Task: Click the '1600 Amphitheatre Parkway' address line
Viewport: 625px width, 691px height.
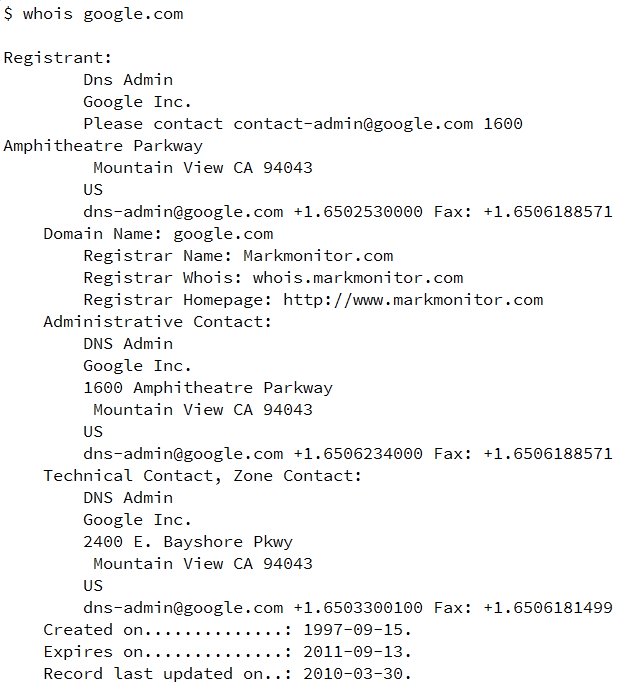Action: pos(208,388)
